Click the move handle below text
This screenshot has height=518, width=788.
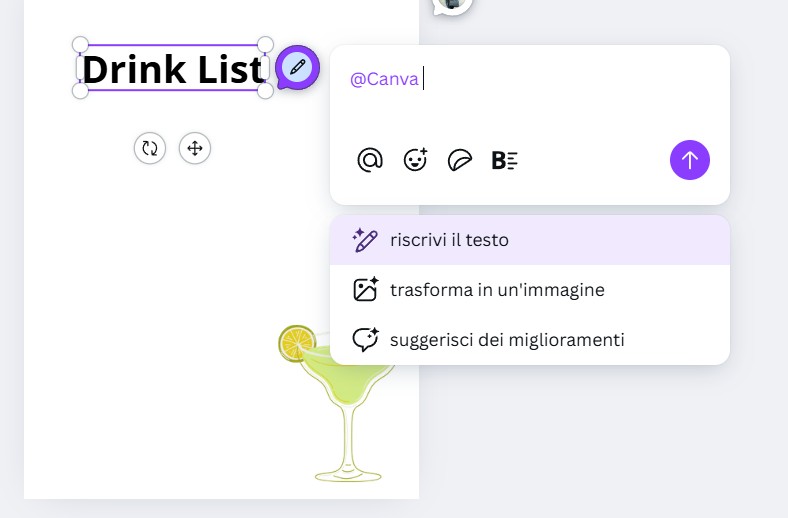[x=195, y=148]
